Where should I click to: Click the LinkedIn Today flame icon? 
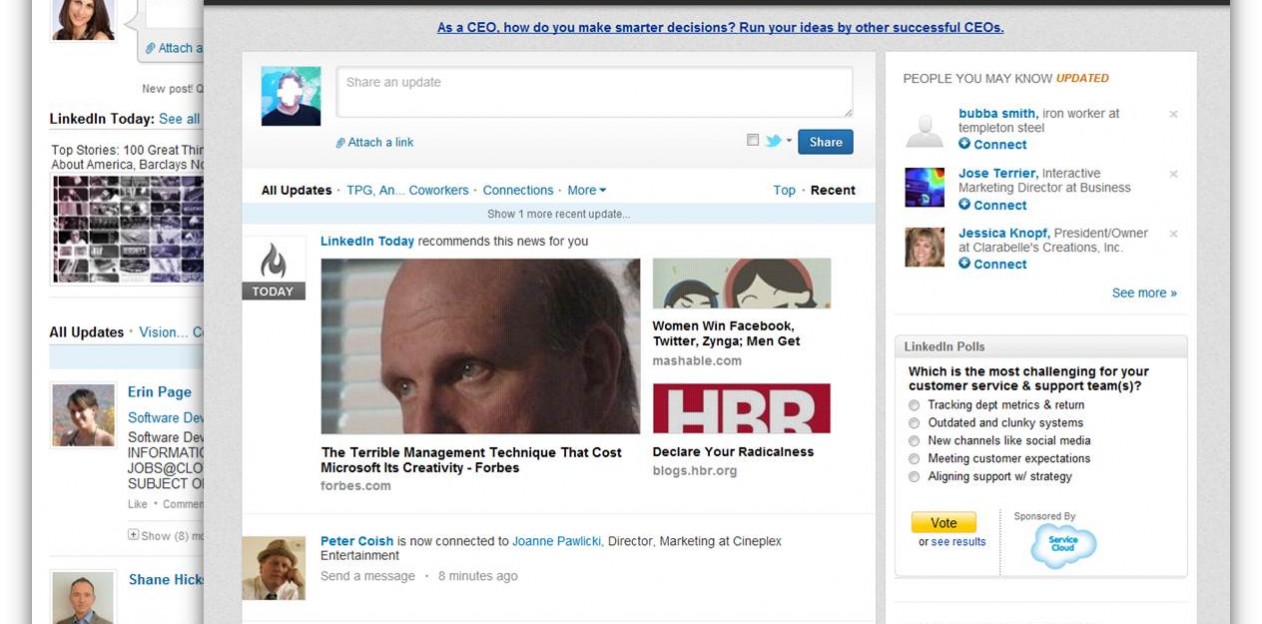coord(273,262)
